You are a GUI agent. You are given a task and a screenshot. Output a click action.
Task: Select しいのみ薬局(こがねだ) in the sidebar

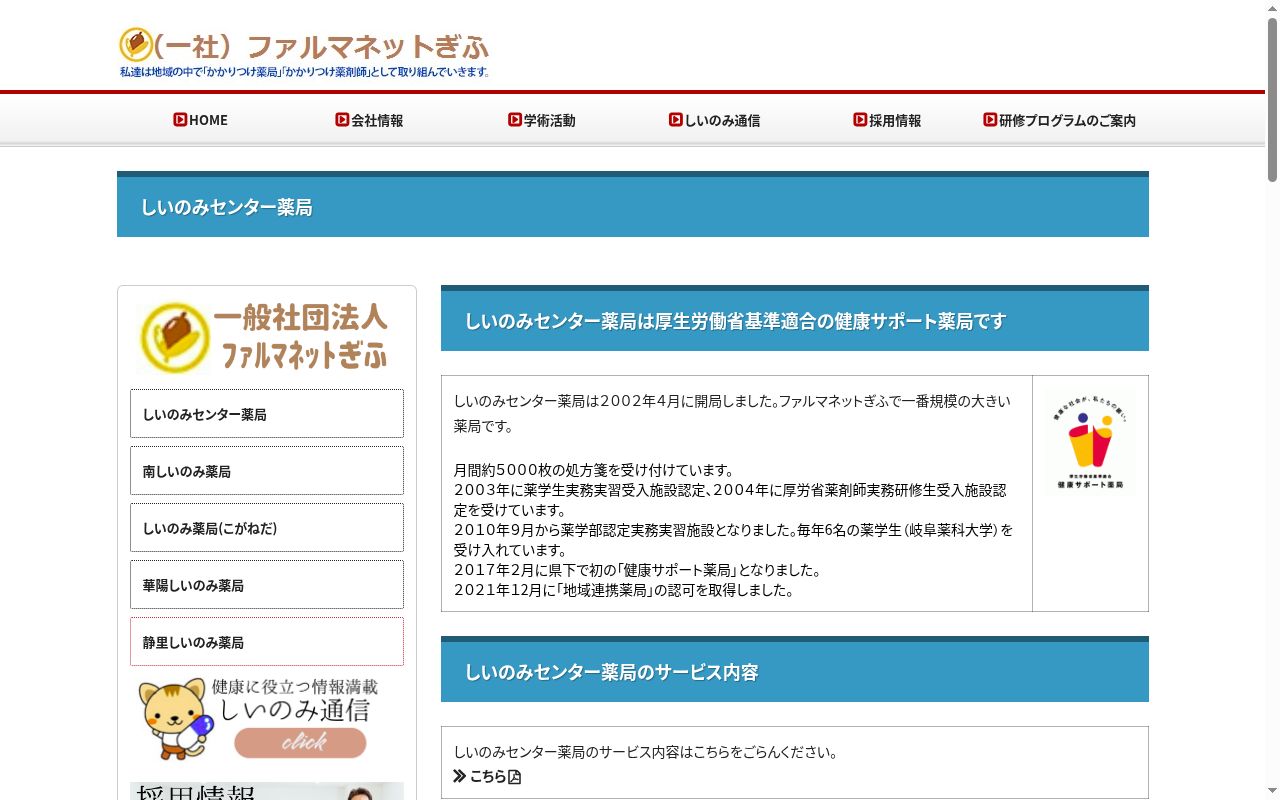[267, 528]
